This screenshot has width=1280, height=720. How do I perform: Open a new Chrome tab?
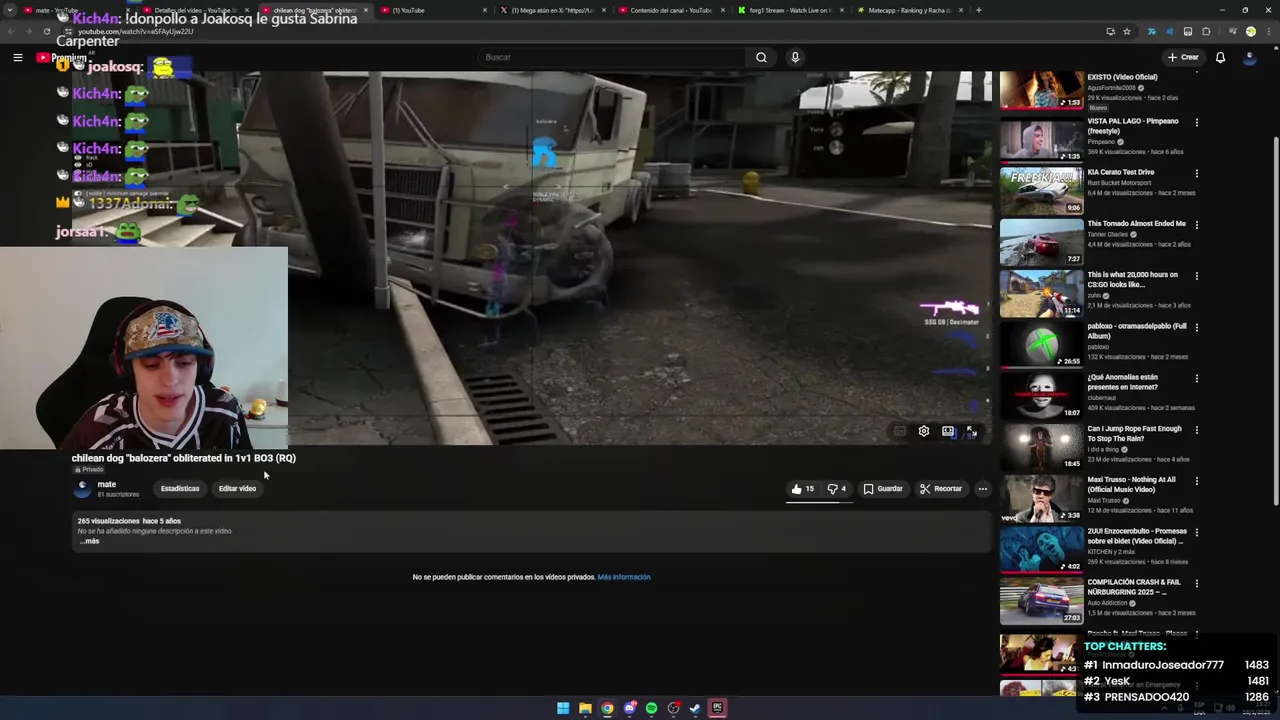[x=978, y=10]
